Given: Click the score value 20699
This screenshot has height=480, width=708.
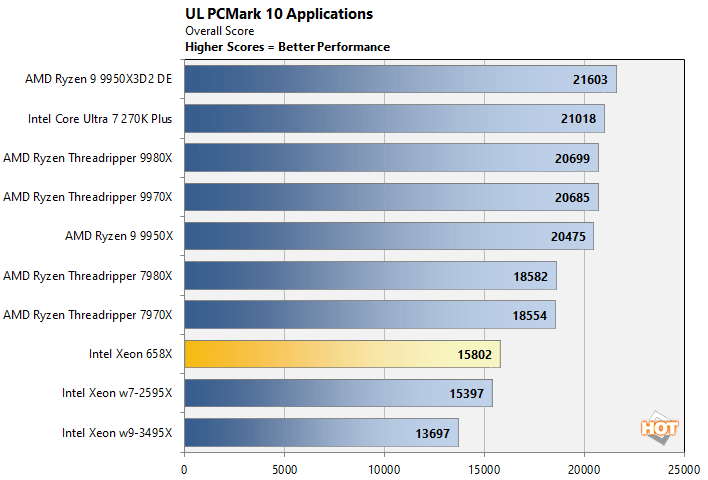Looking at the screenshot, I should click(572, 159).
